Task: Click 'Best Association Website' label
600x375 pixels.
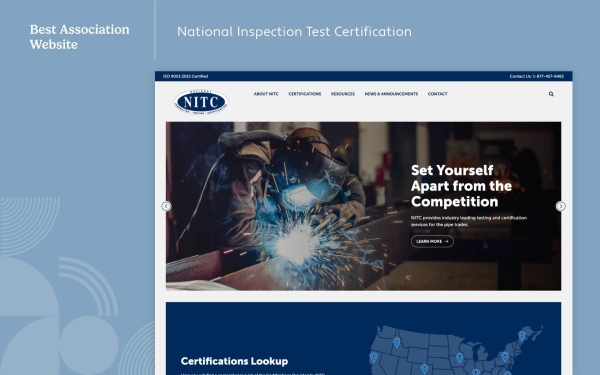Action: tap(80, 37)
